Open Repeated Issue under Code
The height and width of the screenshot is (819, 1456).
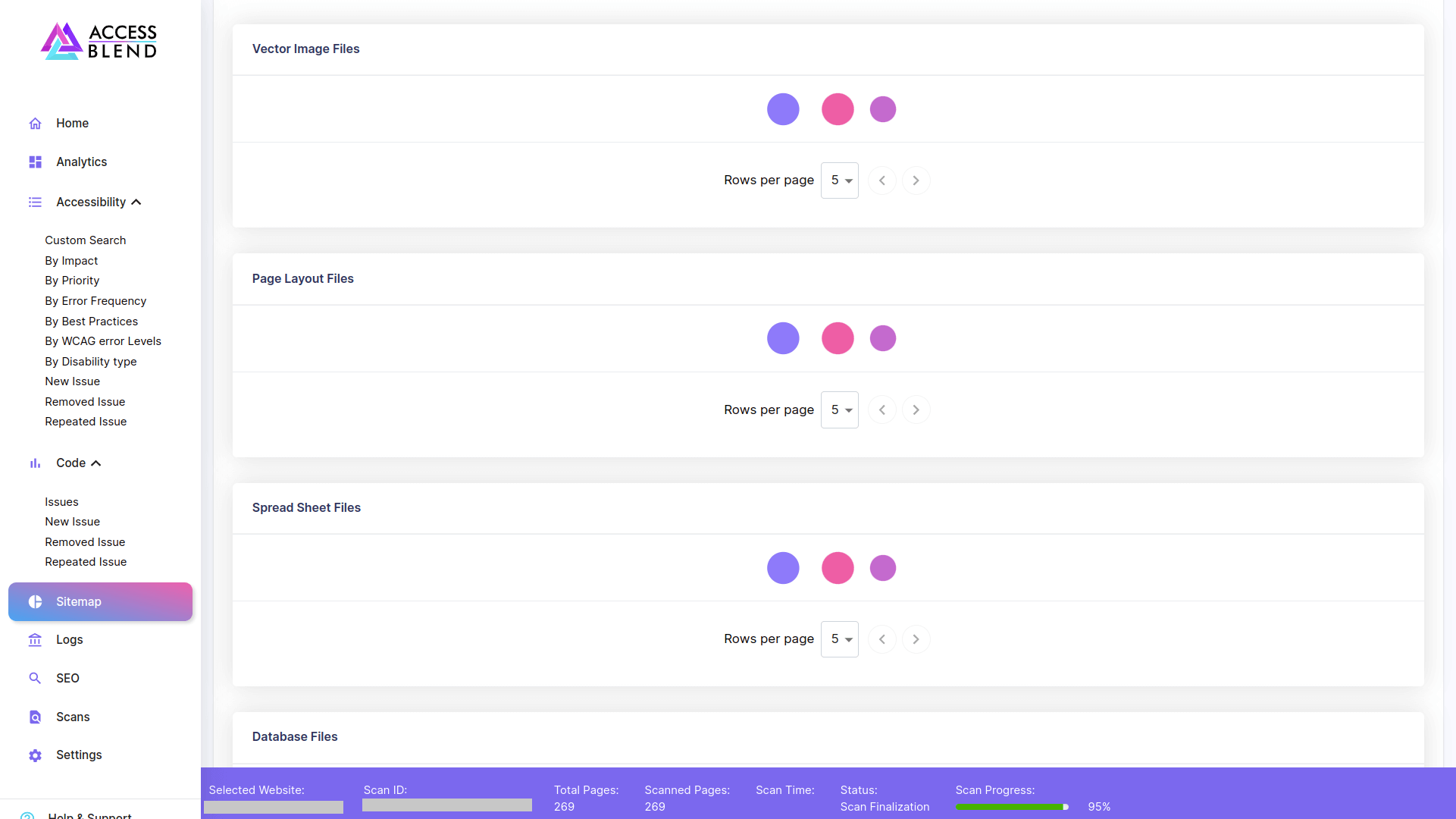pos(86,562)
